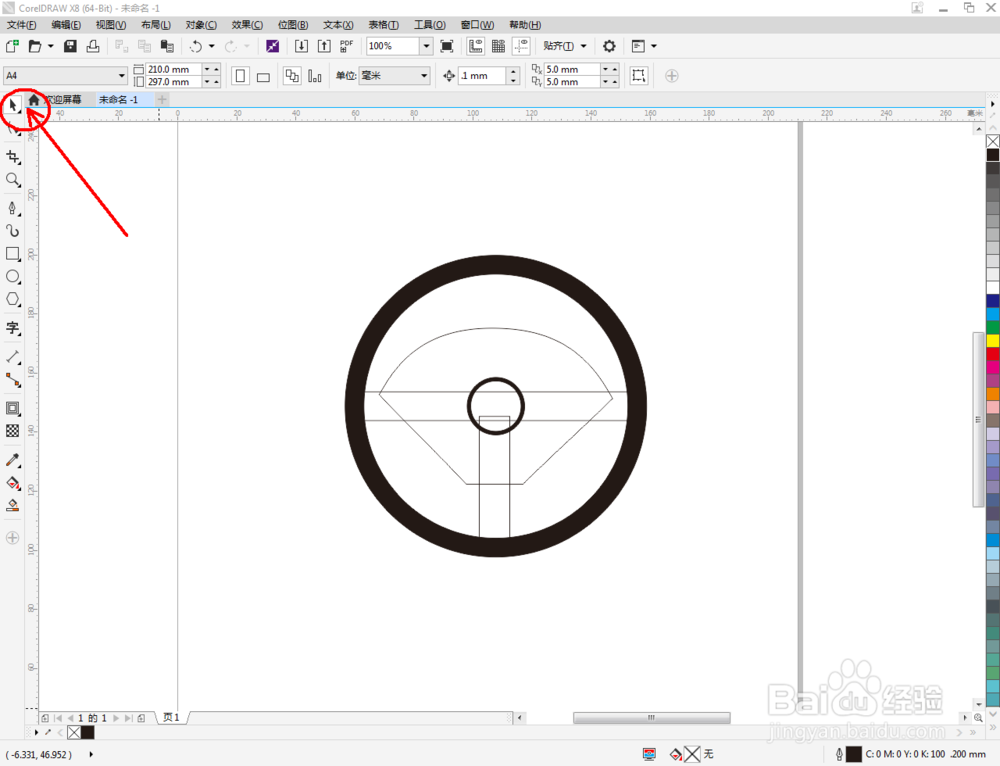
Task: Create a new document
Action: point(12,46)
